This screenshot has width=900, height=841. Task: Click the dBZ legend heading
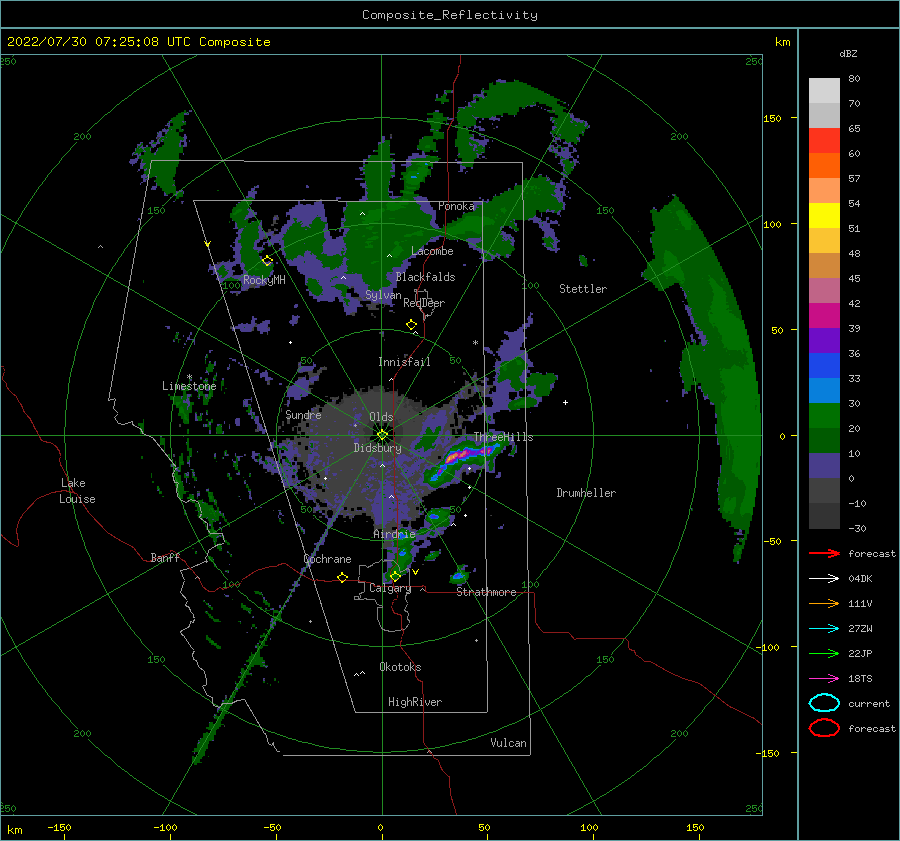tap(848, 54)
